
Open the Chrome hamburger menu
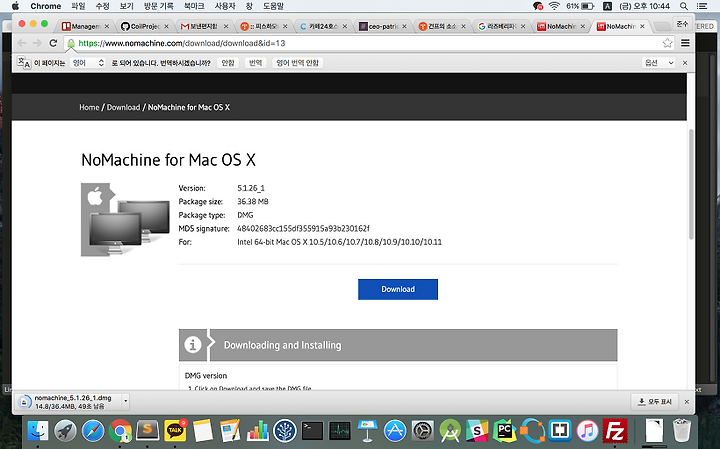point(685,43)
